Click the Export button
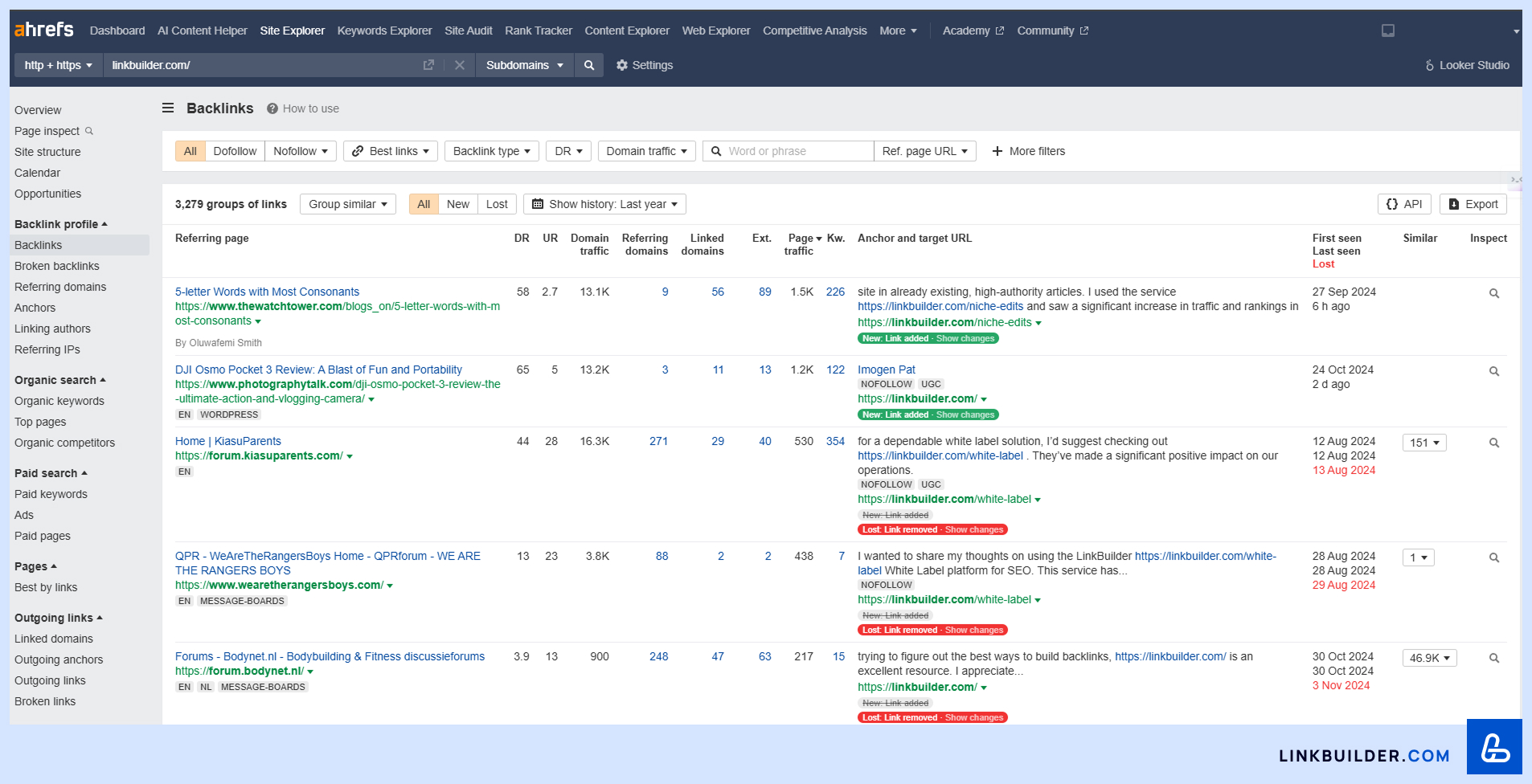Image resolution: width=1532 pixels, height=784 pixels. click(x=1473, y=204)
